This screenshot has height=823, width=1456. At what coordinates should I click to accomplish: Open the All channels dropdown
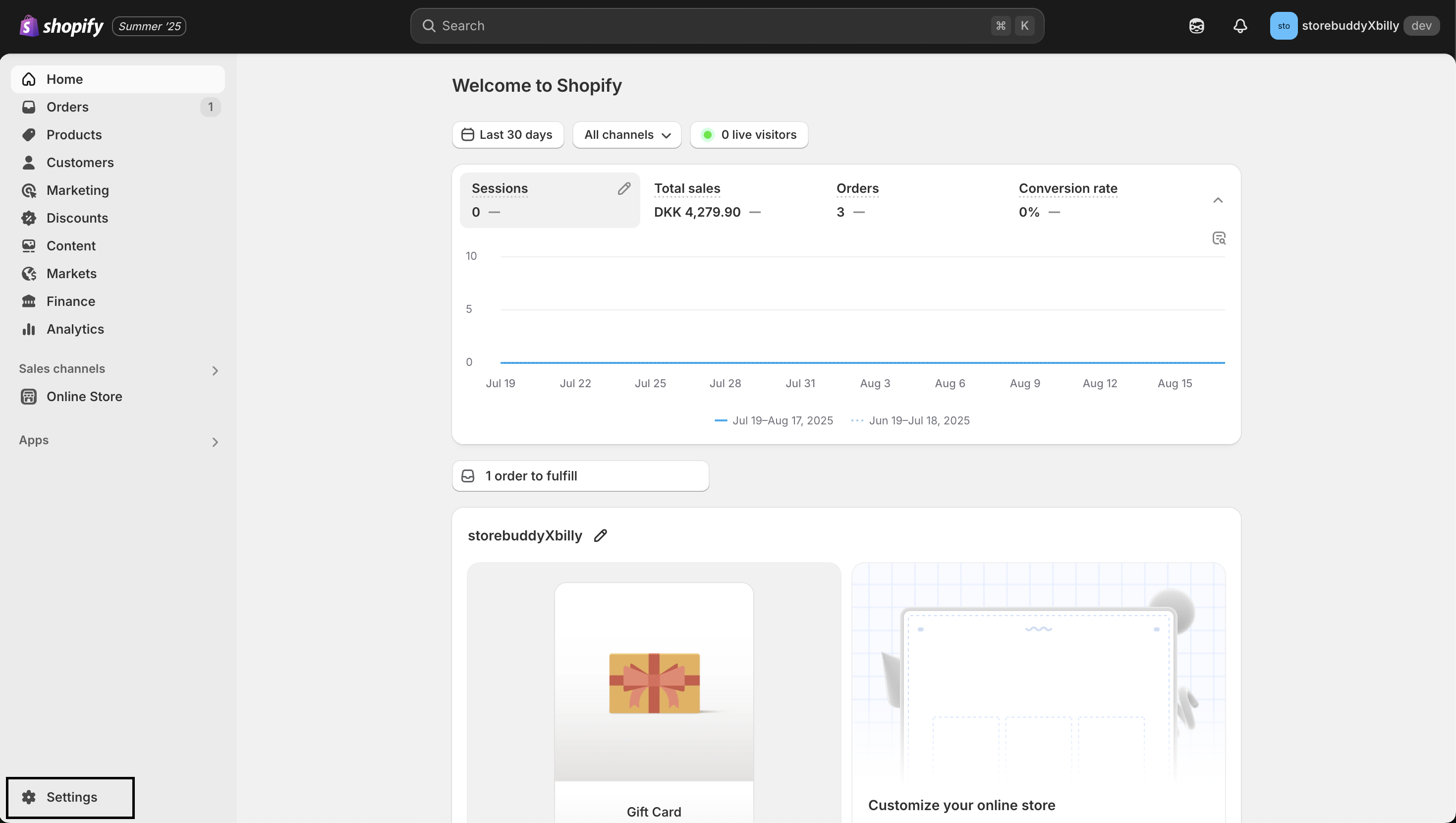pos(627,135)
